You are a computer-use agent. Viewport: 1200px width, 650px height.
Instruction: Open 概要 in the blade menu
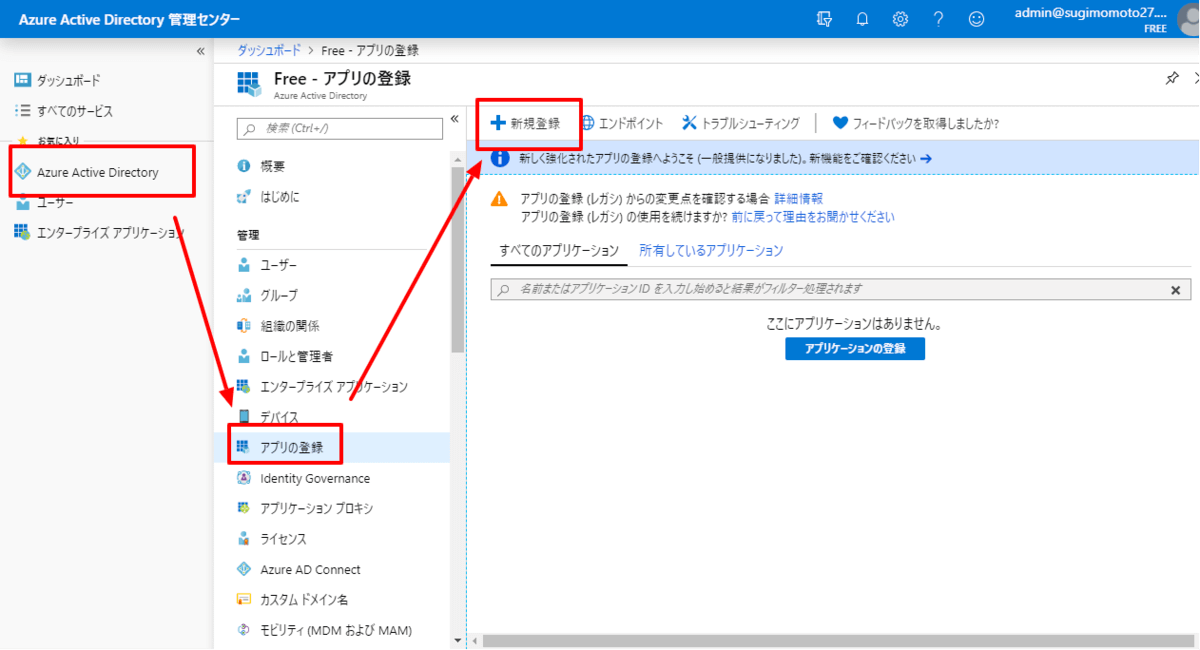pyautogui.click(x=272, y=166)
